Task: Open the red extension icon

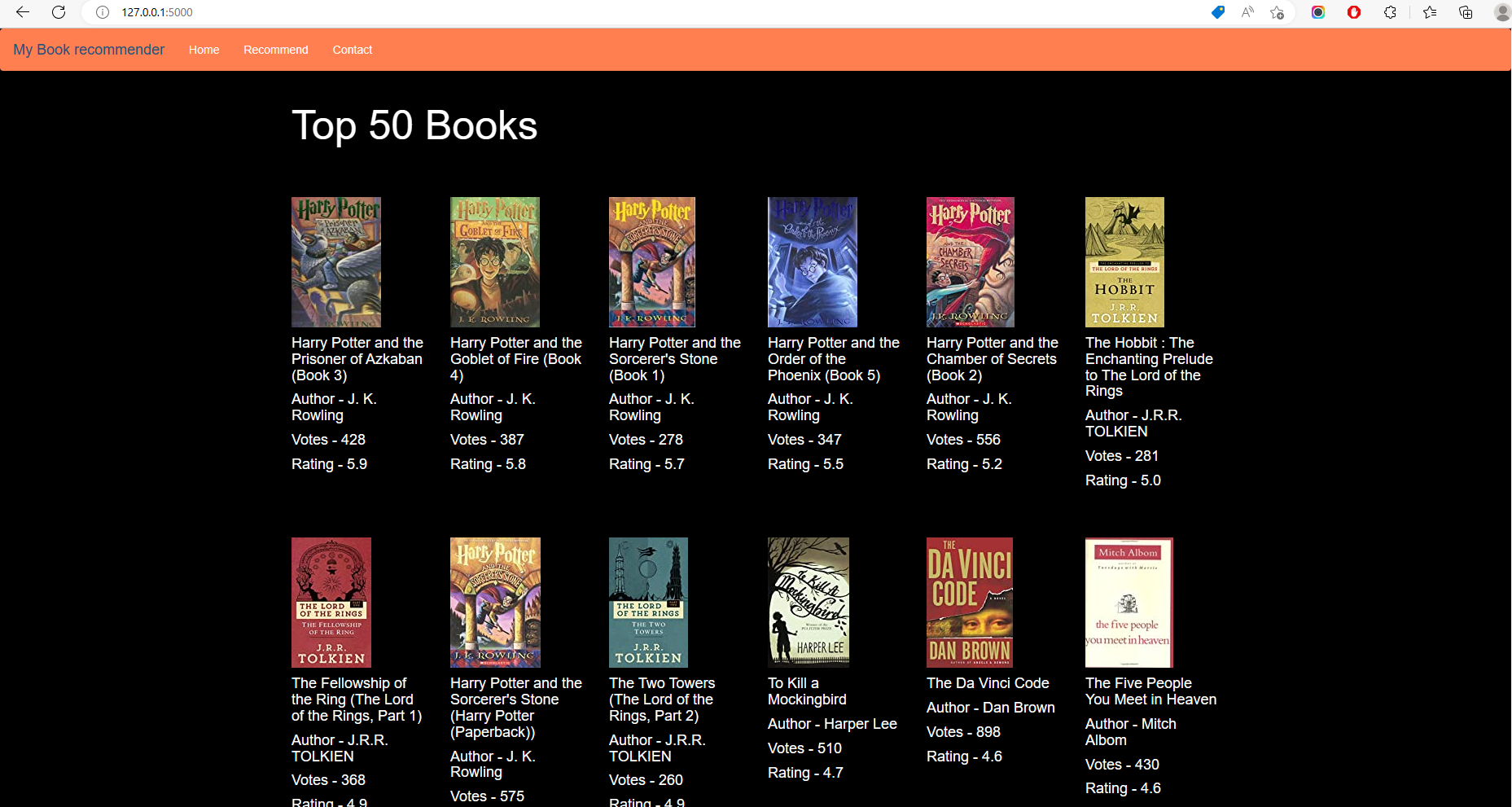Action: click(1354, 12)
